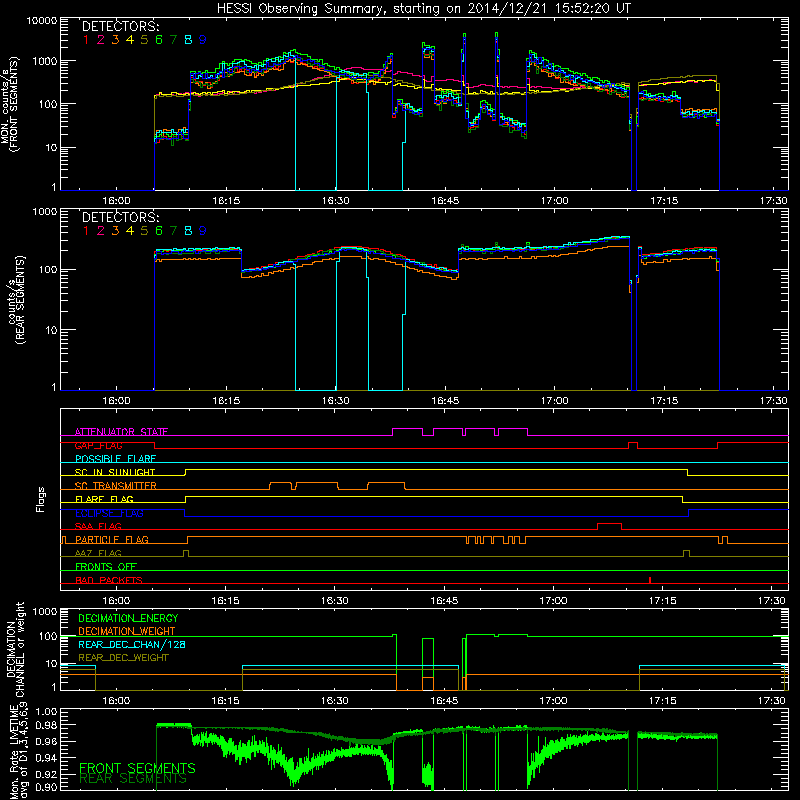This screenshot has height=800, width=800.
Task: Select detector 1 in the front segments legend
Action: pyautogui.click(x=86, y=40)
